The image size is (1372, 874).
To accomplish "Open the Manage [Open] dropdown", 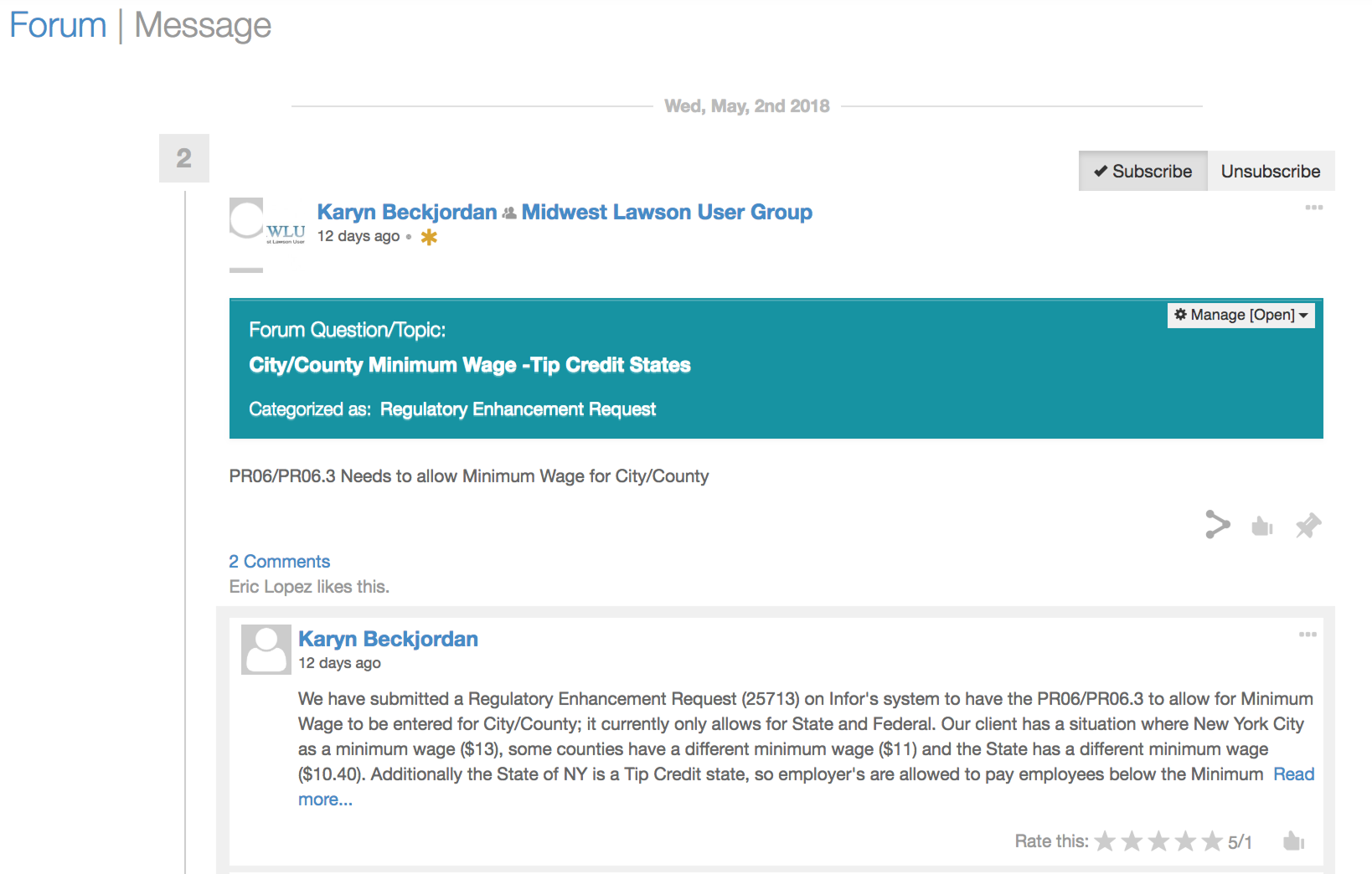I will pyautogui.click(x=1240, y=315).
